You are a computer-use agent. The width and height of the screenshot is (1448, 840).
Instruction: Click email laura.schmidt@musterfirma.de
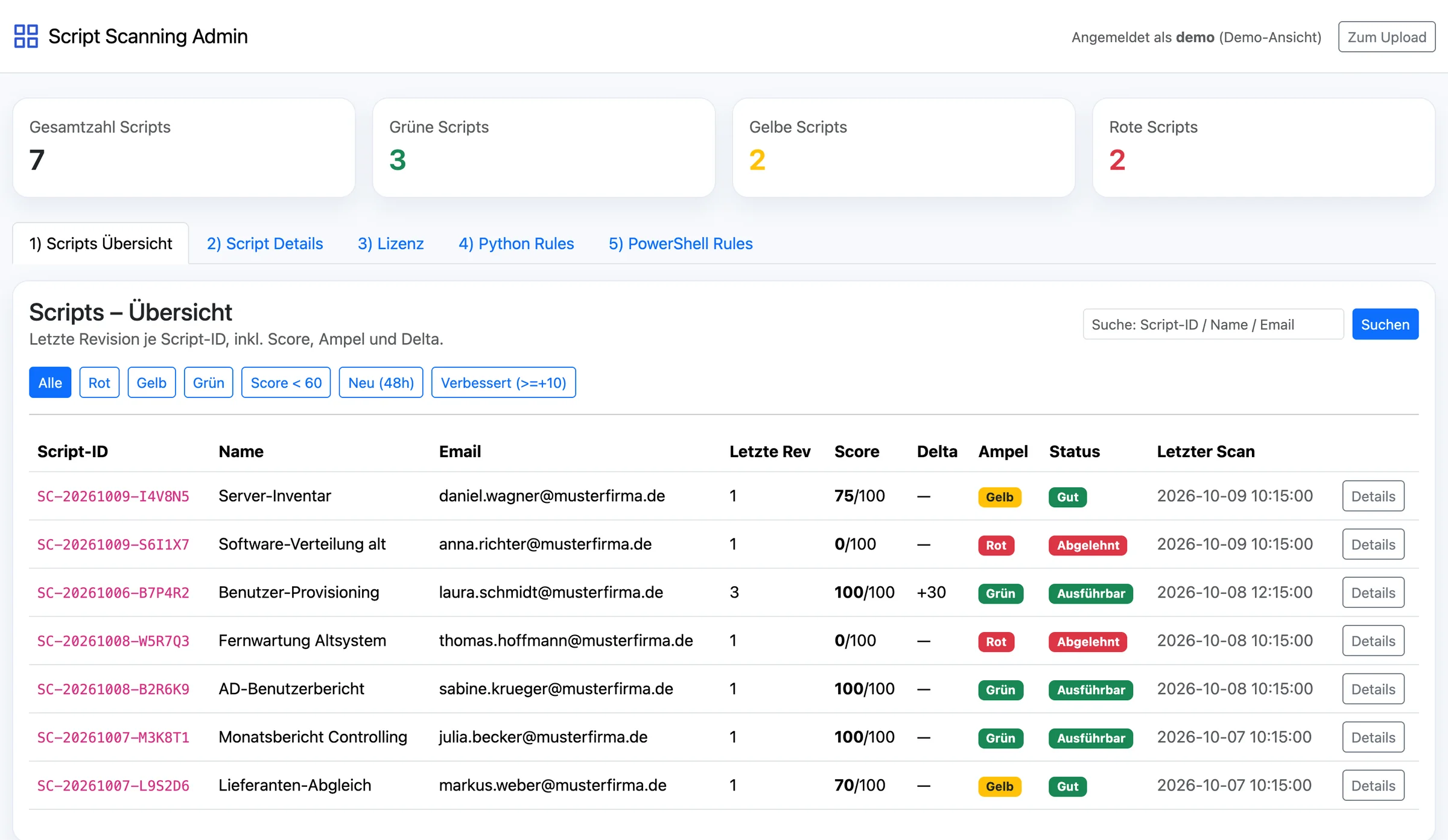tap(551, 592)
